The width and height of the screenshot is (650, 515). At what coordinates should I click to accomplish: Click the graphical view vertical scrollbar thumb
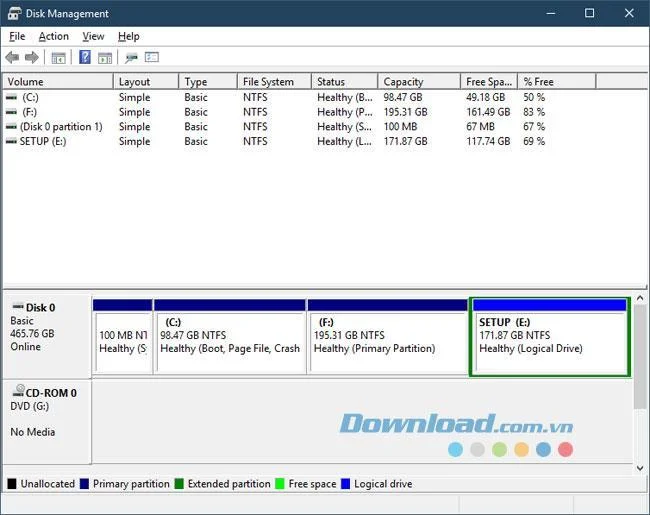click(x=640, y=356)
